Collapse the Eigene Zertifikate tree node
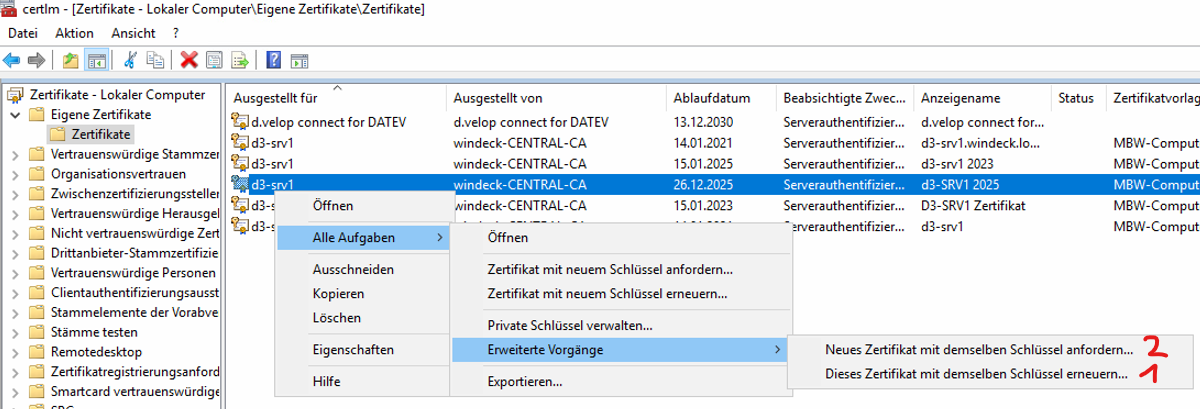 pyautogui.click(x=15, y=115)
